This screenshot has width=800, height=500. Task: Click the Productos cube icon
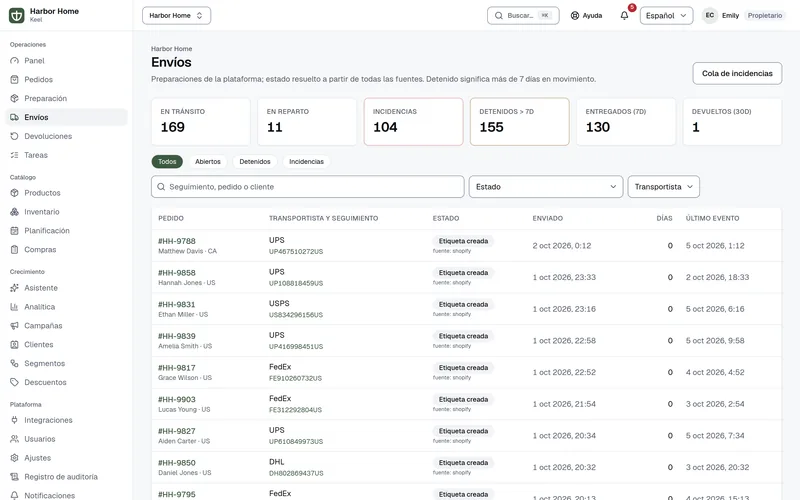[x=14, y=193]
